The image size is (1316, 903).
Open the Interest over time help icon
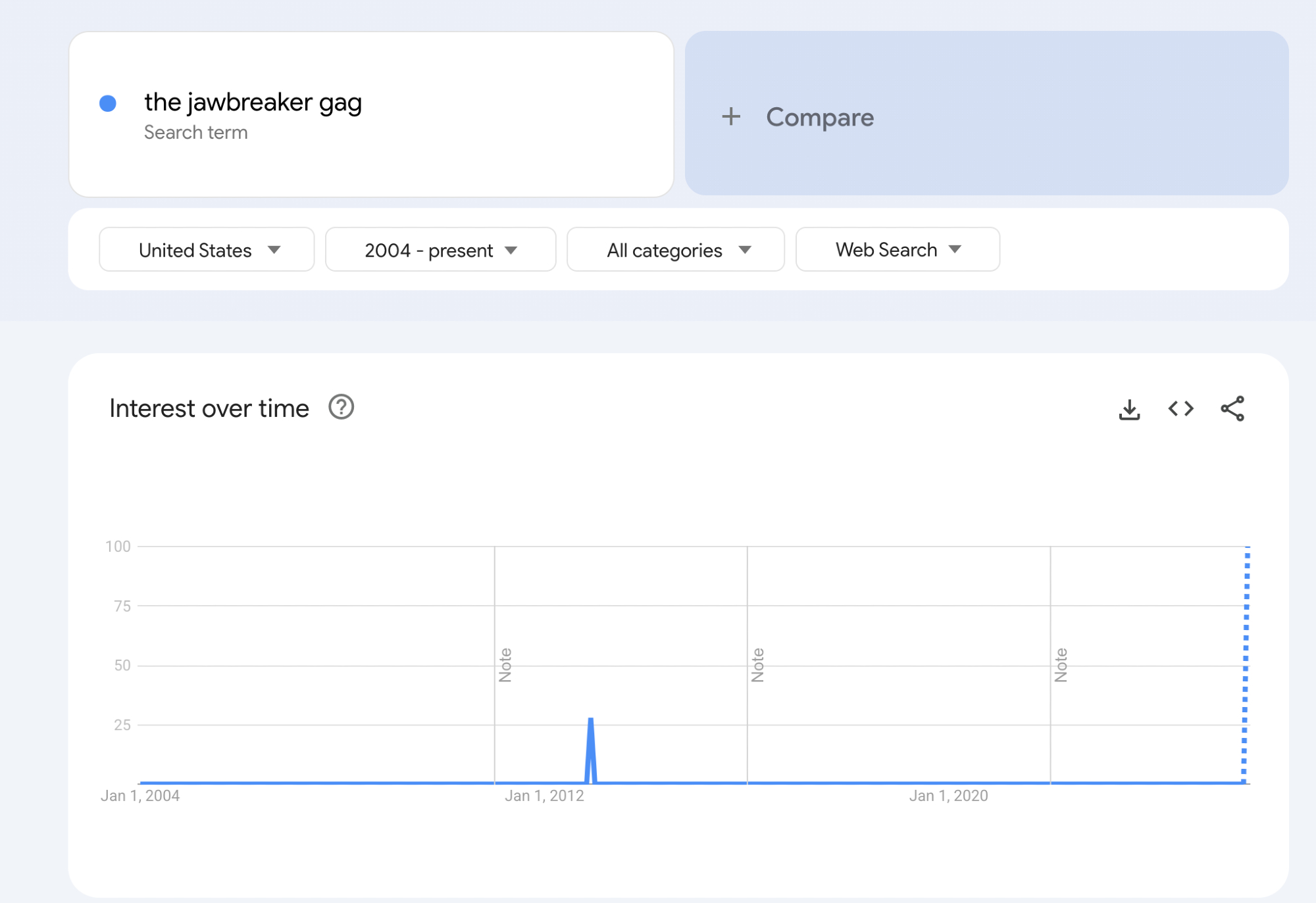click(341, 407)
